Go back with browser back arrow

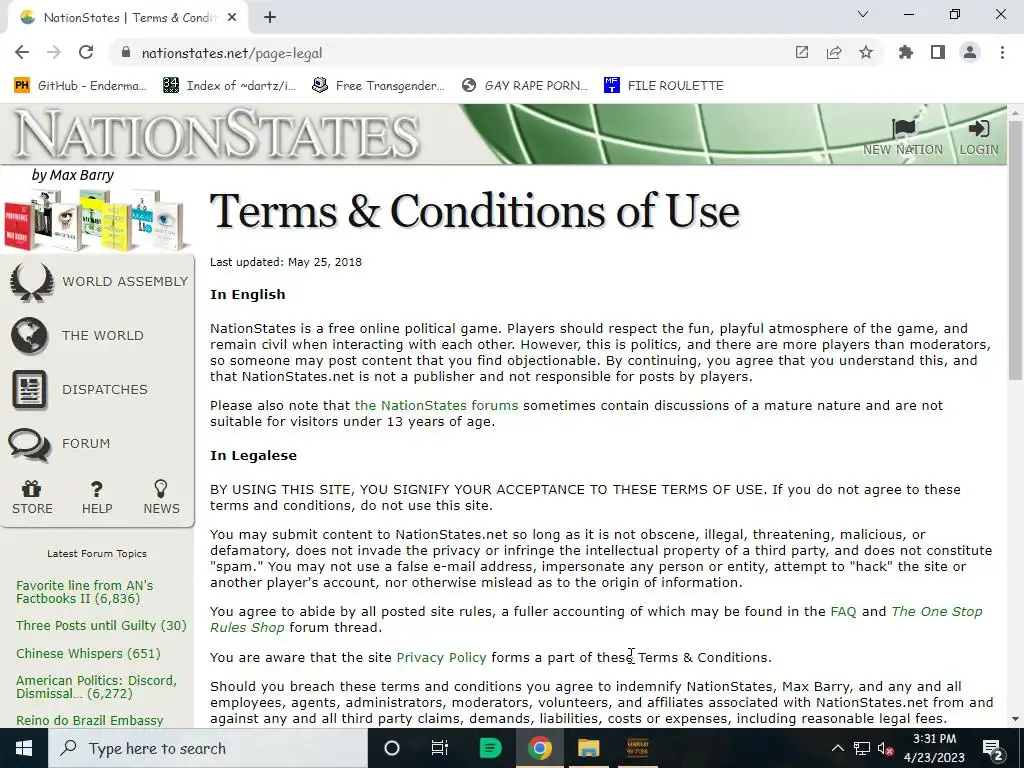(22, 53)
